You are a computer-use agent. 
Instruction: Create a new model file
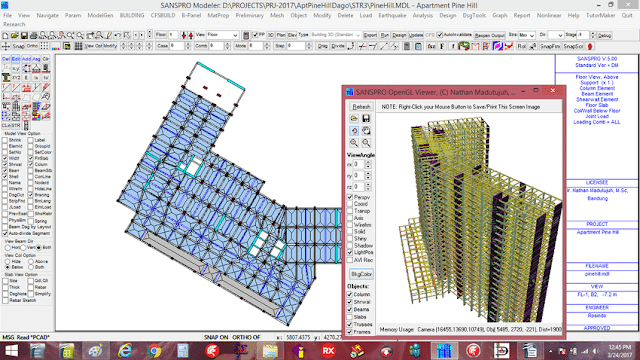tap(5, 36)
